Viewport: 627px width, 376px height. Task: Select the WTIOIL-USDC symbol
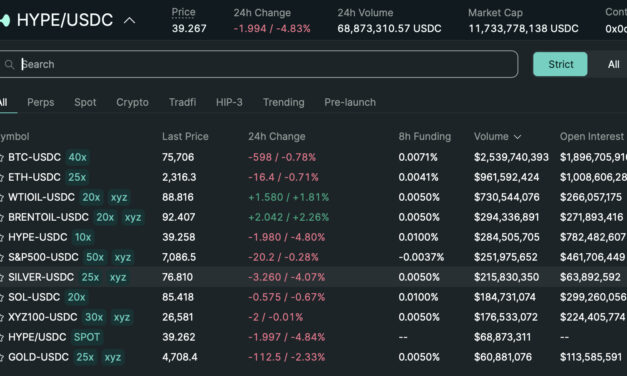[x=41, y=197]
